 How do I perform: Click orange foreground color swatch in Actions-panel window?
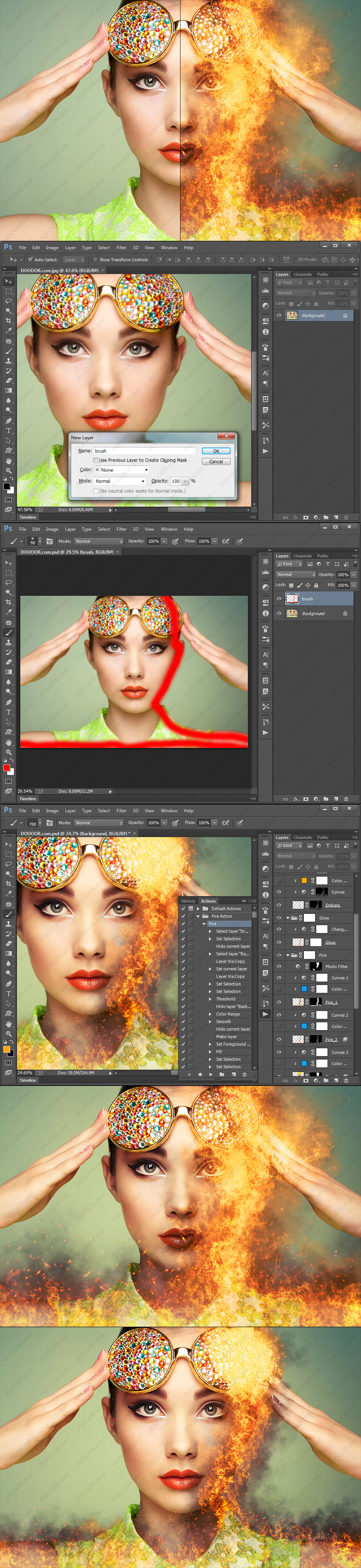(x=7, y=1049)
